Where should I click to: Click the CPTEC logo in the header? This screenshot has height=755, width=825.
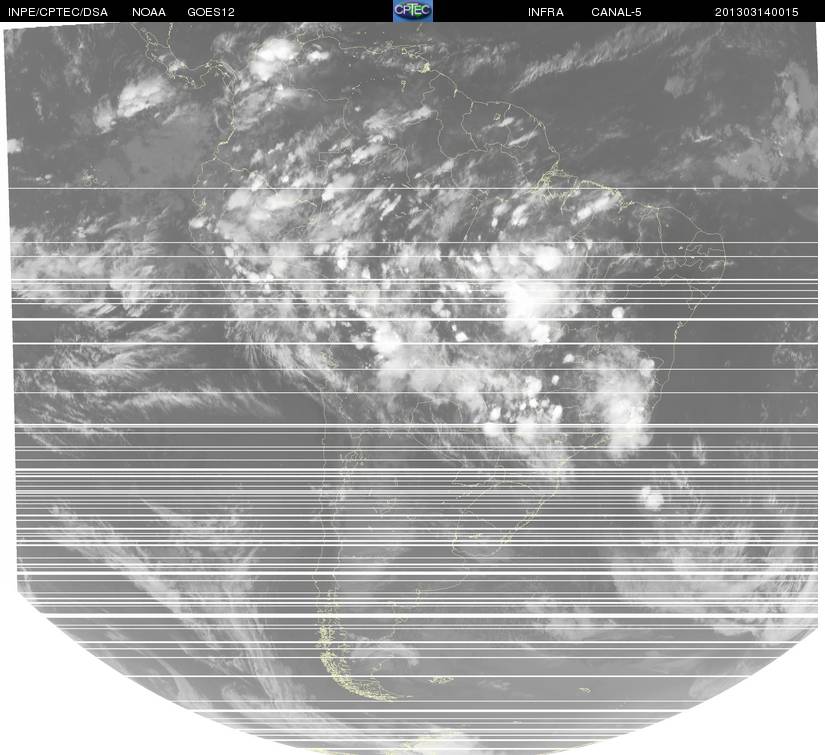[413, 11]
